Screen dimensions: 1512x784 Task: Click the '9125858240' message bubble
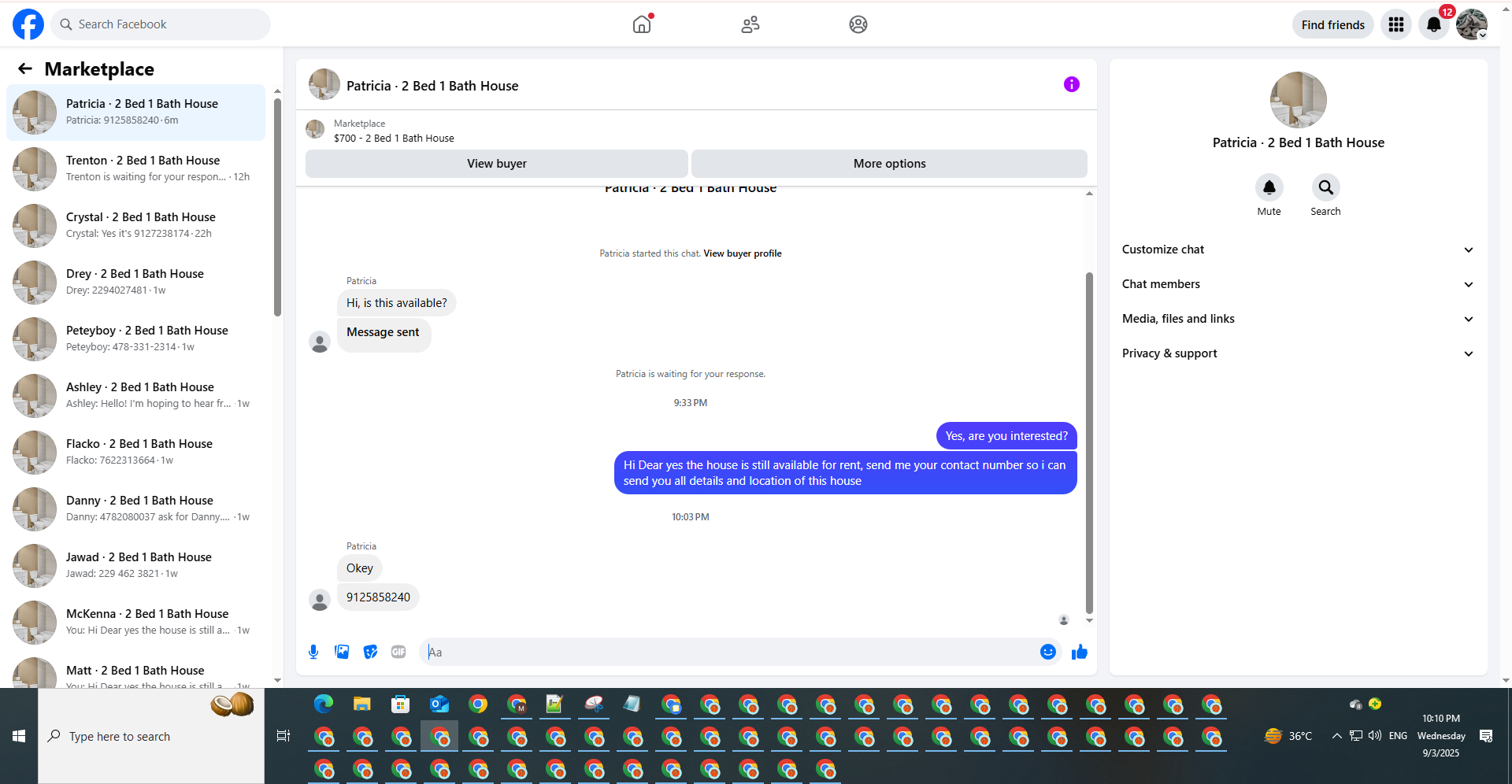point(378,597)
